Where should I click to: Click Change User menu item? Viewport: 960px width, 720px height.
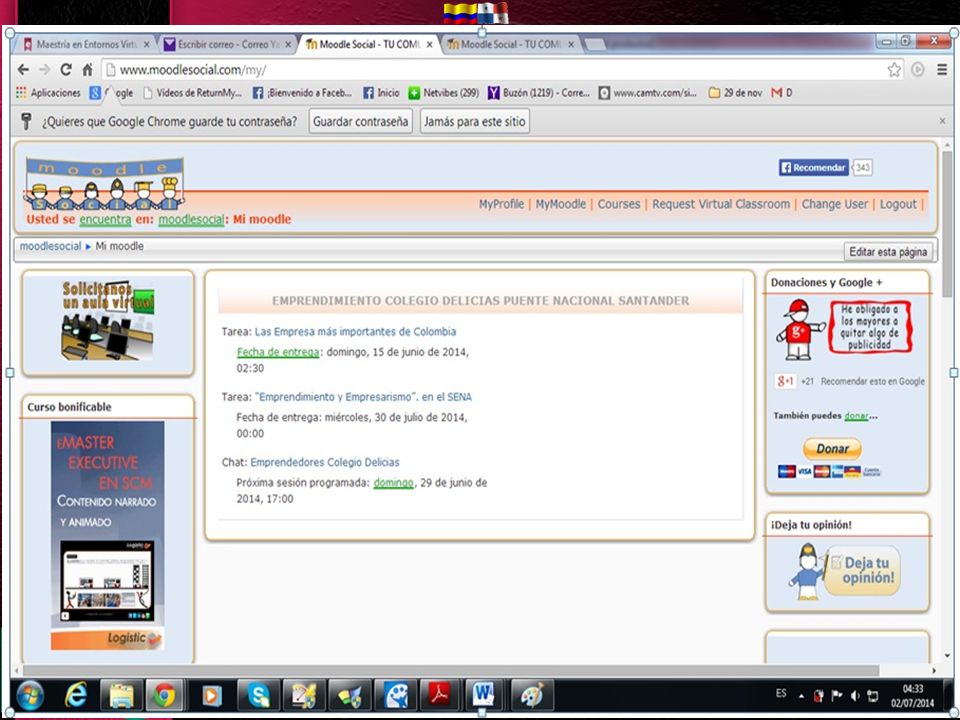coord(835,204)
